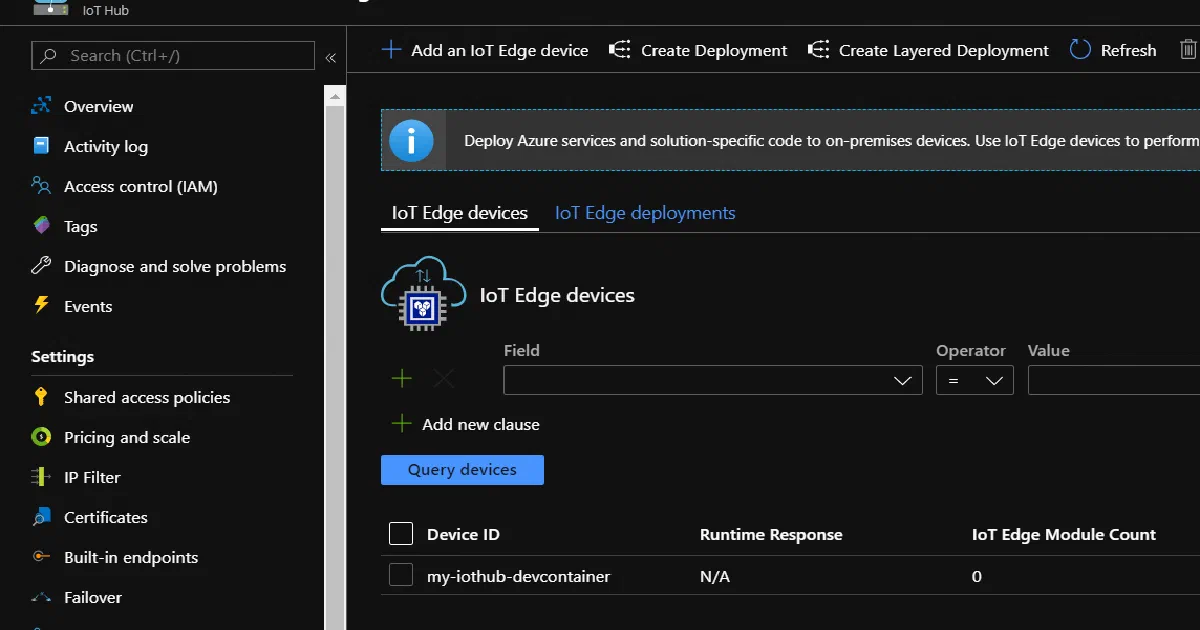Click the Overview icon in sidebar
This screenshot has width=1200, height=630.
tap(41, 106)
